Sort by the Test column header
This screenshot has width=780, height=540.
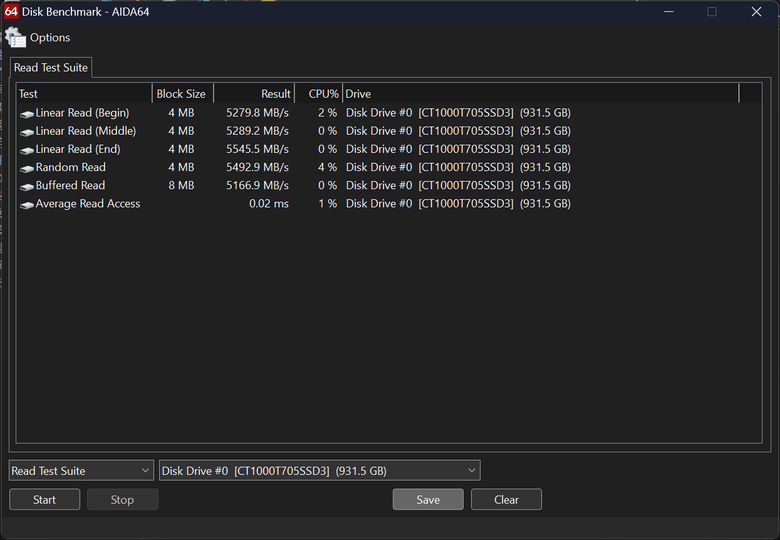84,94
